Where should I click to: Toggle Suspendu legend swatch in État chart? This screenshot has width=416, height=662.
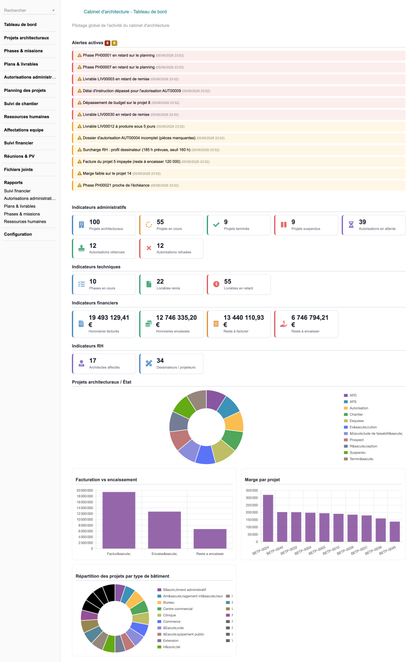click(345, 453)
